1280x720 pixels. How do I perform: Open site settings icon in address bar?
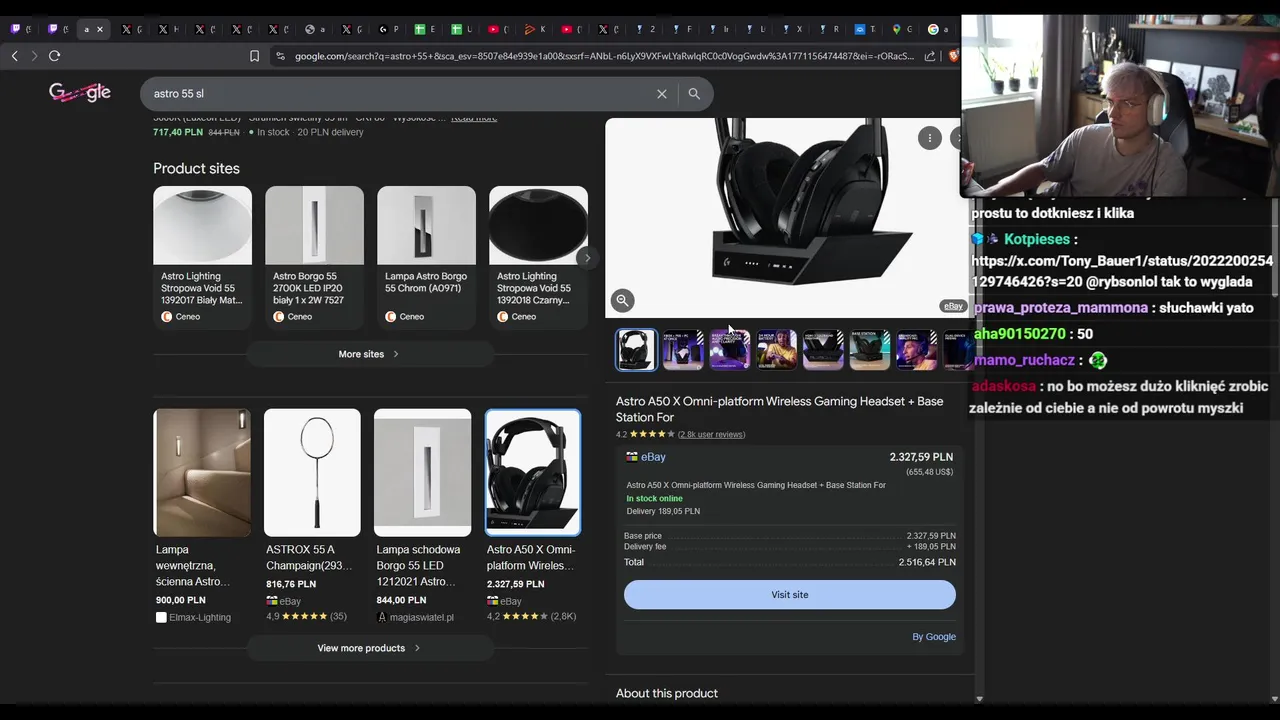point(280,56)
